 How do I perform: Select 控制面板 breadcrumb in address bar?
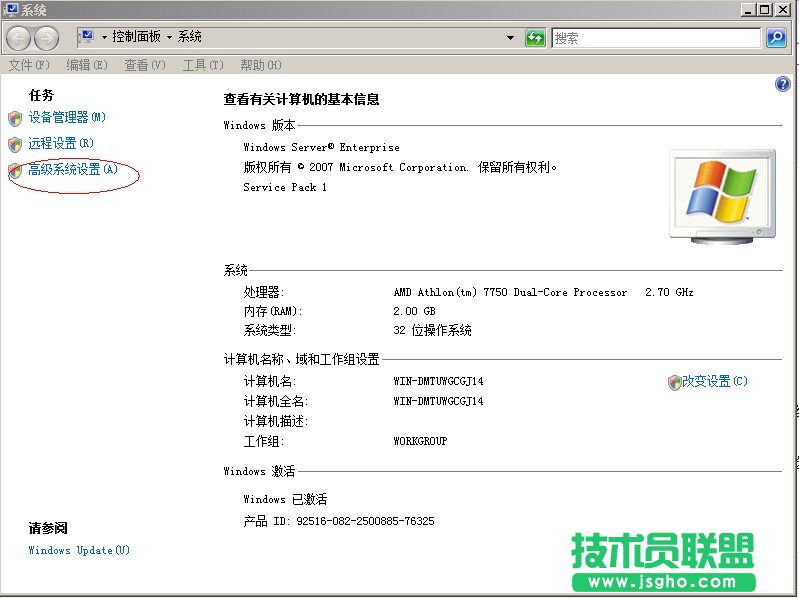coord(137,36)
